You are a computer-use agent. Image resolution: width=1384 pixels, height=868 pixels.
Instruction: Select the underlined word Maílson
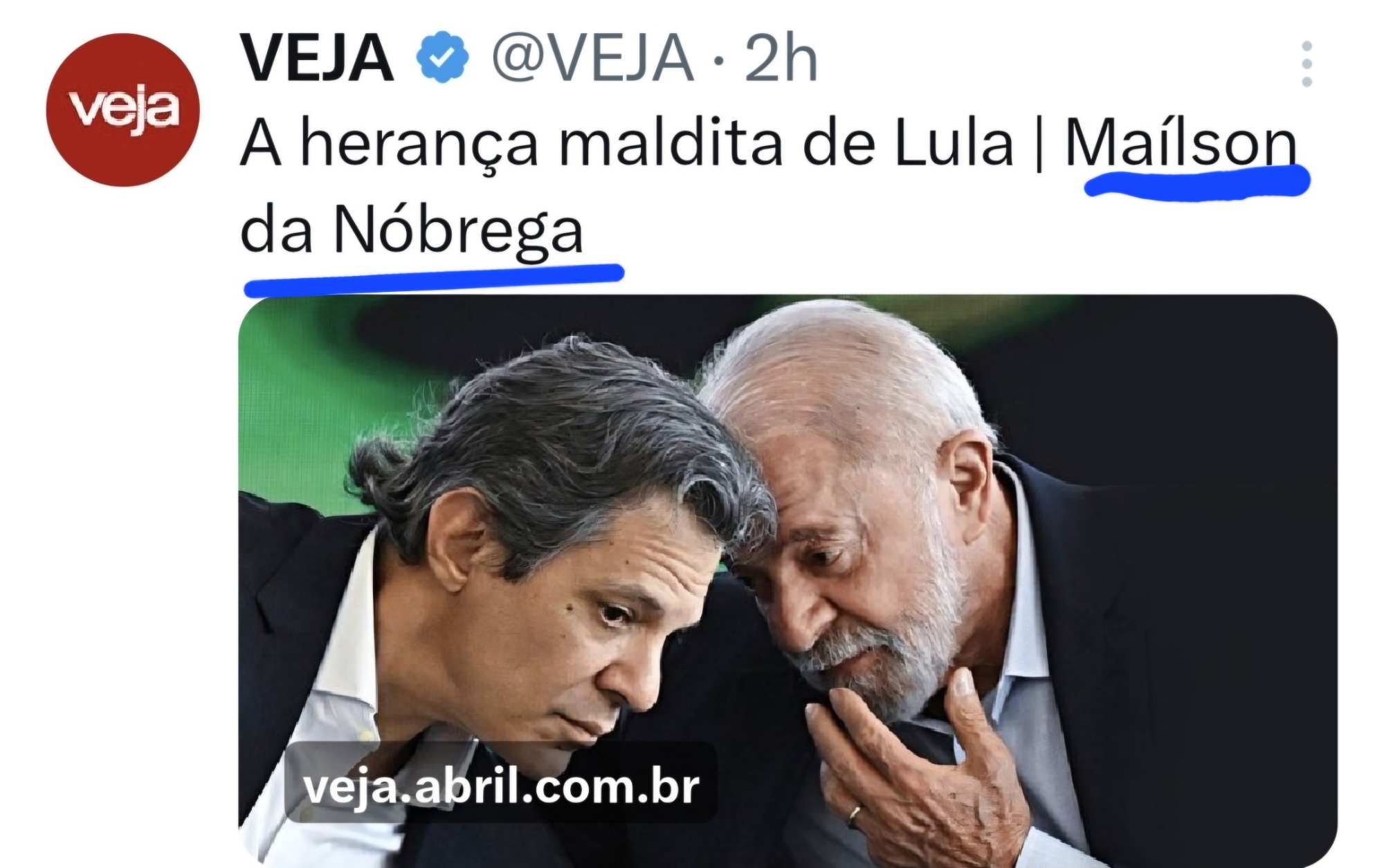[1181, 144]
